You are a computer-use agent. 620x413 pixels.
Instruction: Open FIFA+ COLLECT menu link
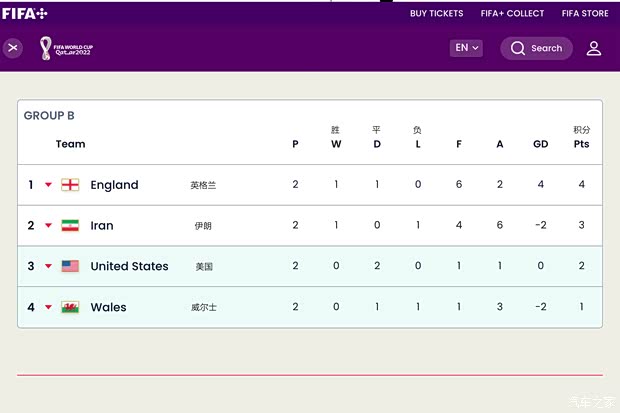click(512, 14)
